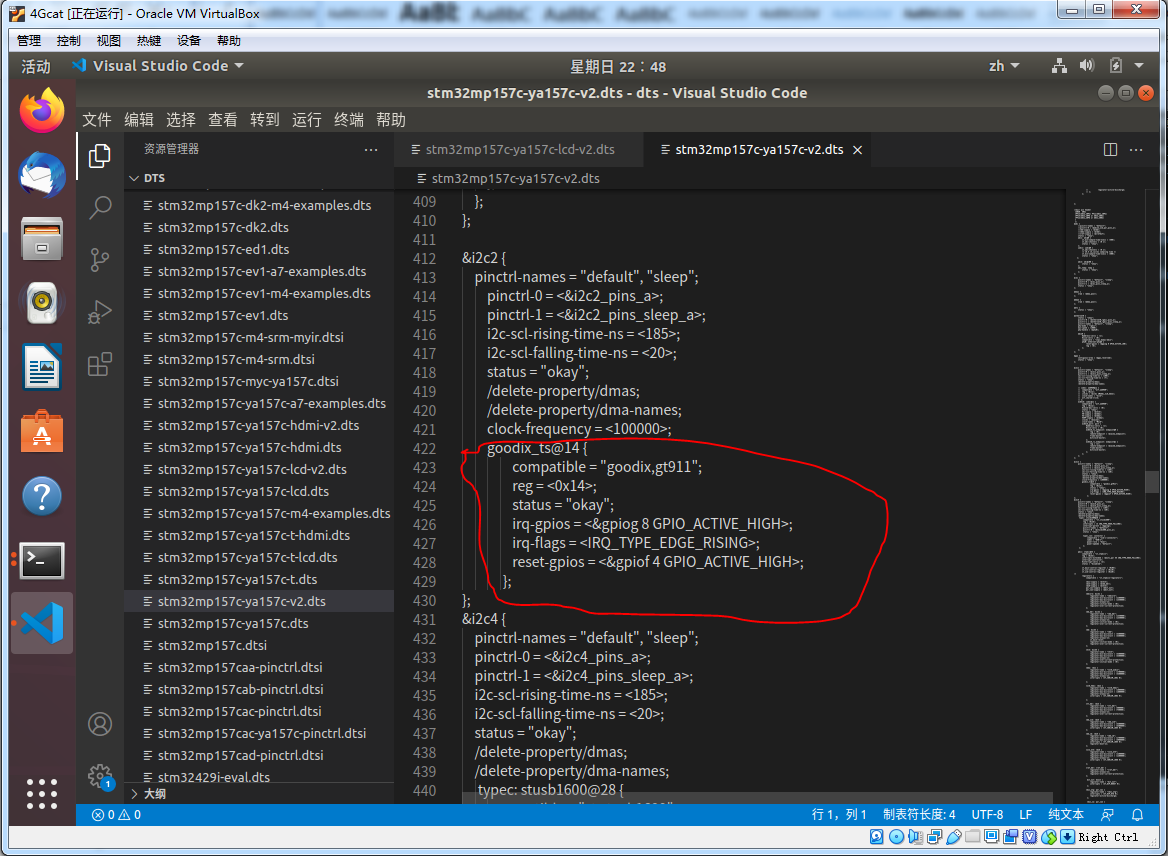
Task: Open Visual Studio Code app menu dropdown
Action: click(x=158, y=66)
